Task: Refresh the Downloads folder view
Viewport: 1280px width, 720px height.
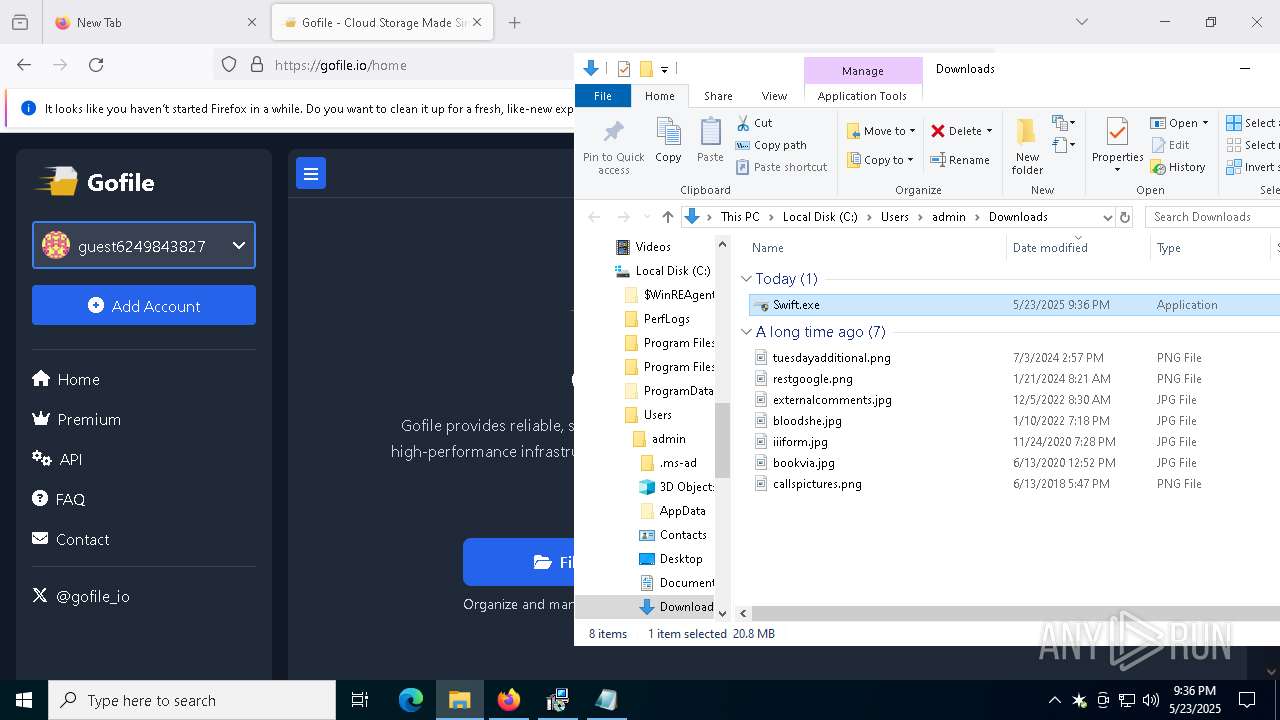Action: coord(1125,217)
